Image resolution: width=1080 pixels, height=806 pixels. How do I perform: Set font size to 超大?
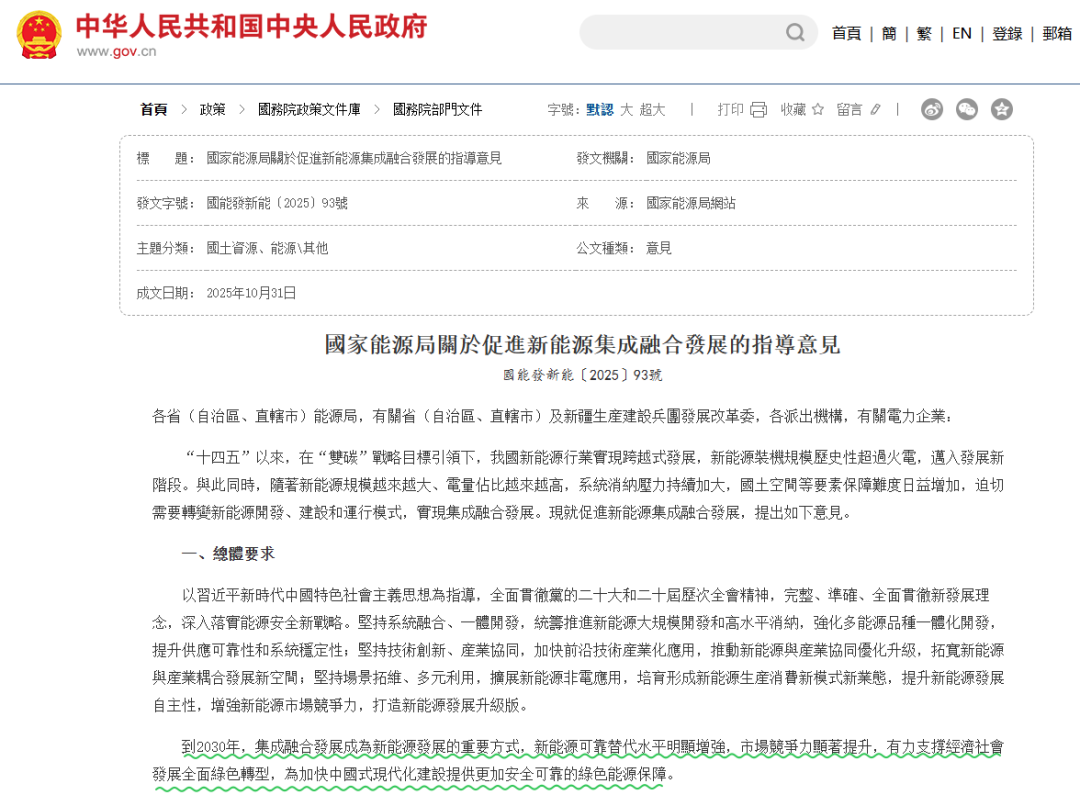coord(652,110)
